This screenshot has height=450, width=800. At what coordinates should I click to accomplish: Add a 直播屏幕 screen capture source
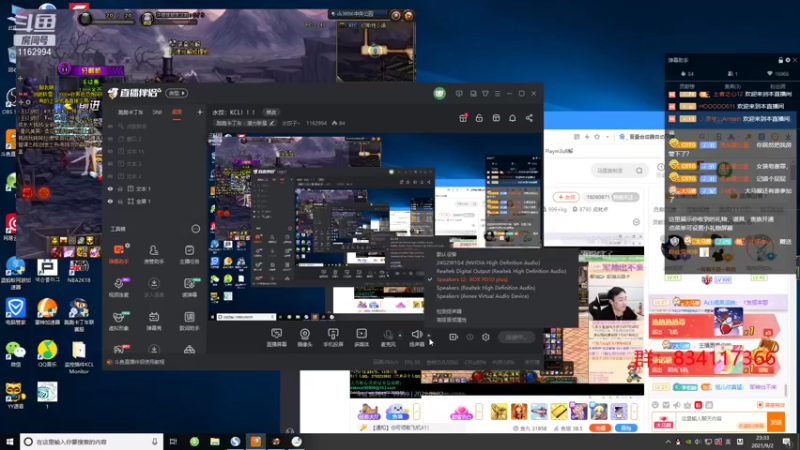coord(277,337)
